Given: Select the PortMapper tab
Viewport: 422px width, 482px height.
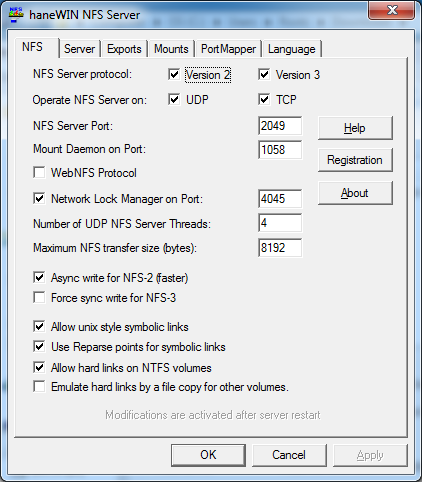Looking at the screenshot, I should pyautogui.click(x=228, y=49).
